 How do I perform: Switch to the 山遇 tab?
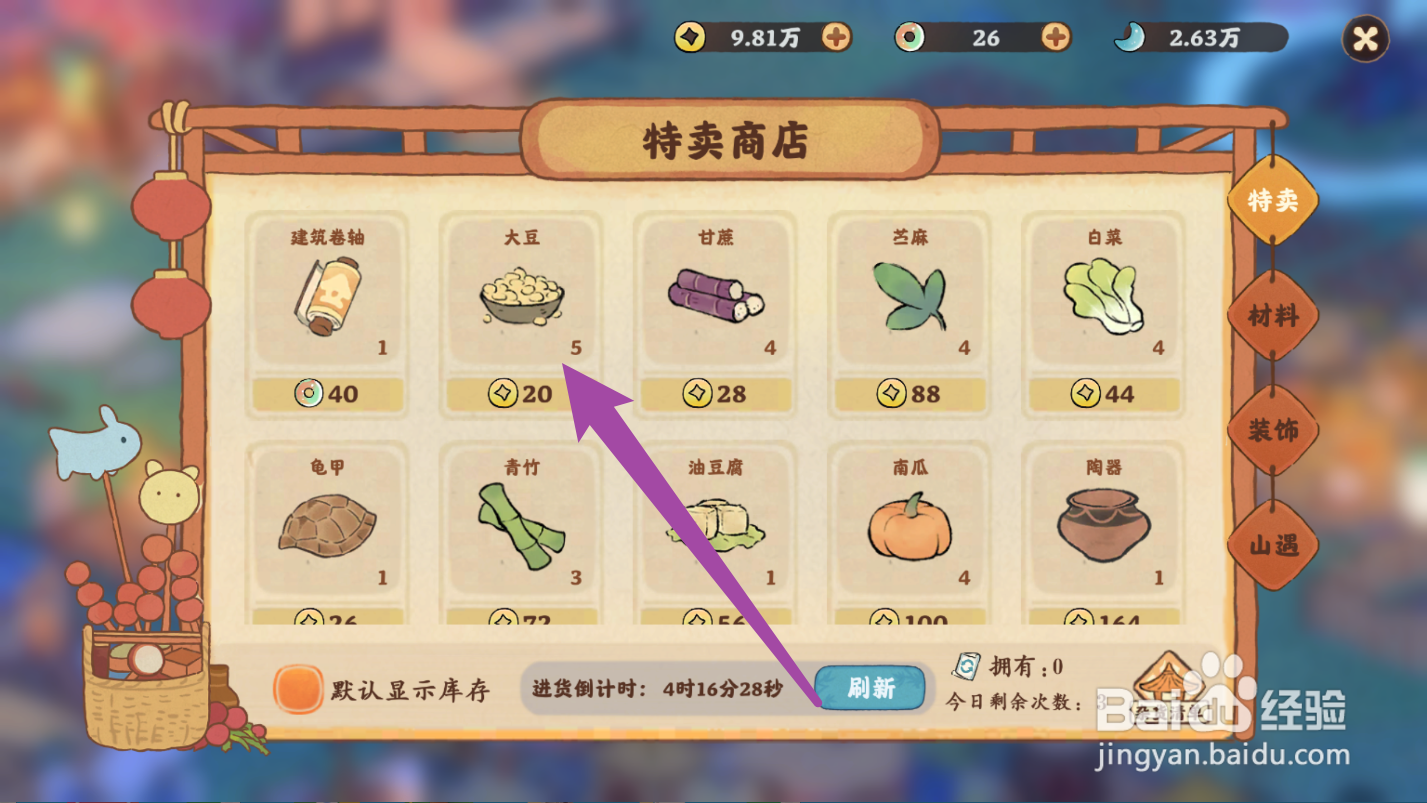1273,546
